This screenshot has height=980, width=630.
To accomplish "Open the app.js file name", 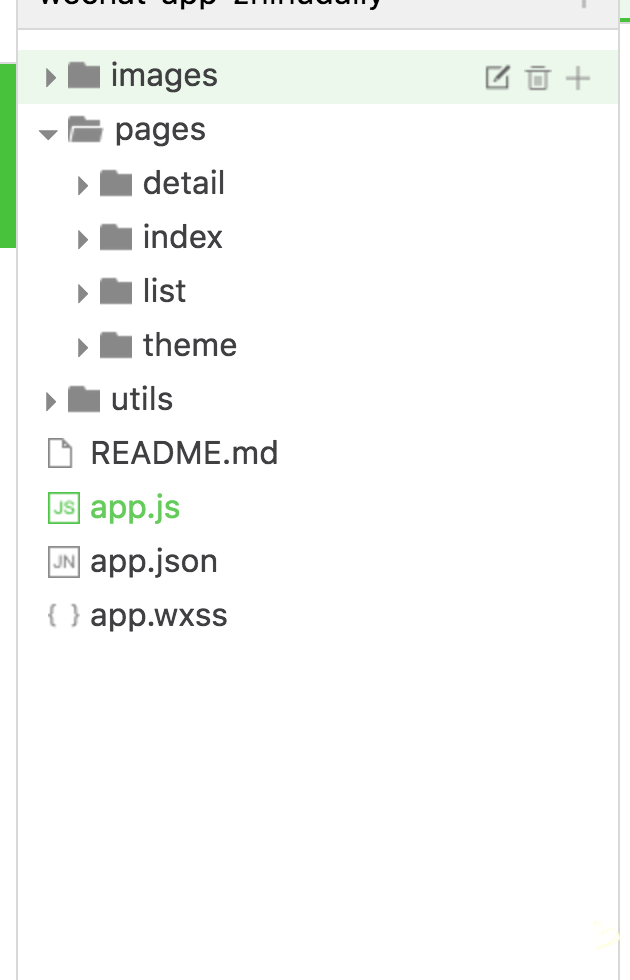I will pyautogui.click(x=135, y=508).
